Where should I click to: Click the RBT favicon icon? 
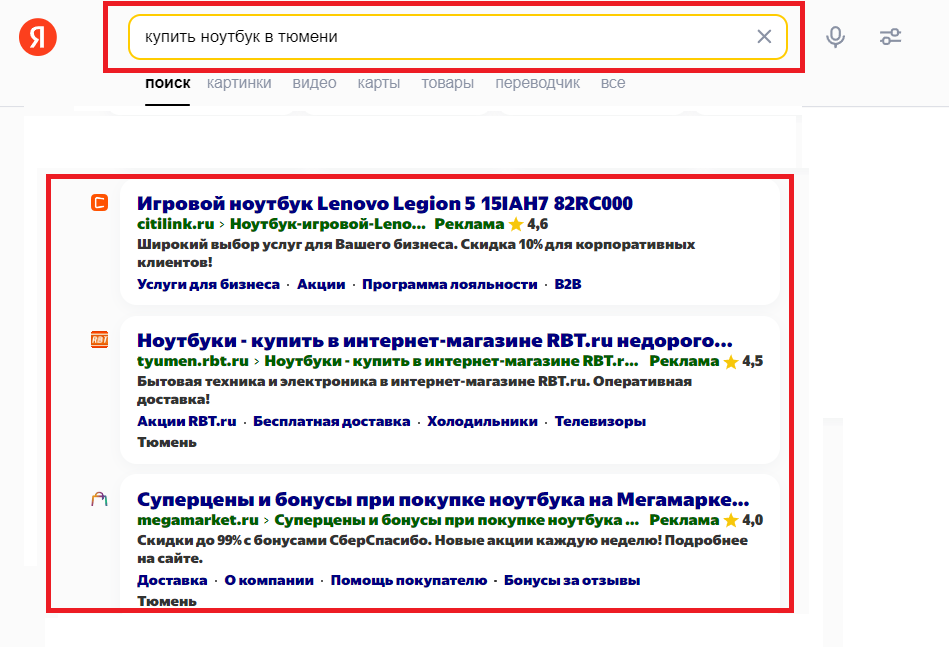[99, 340]
